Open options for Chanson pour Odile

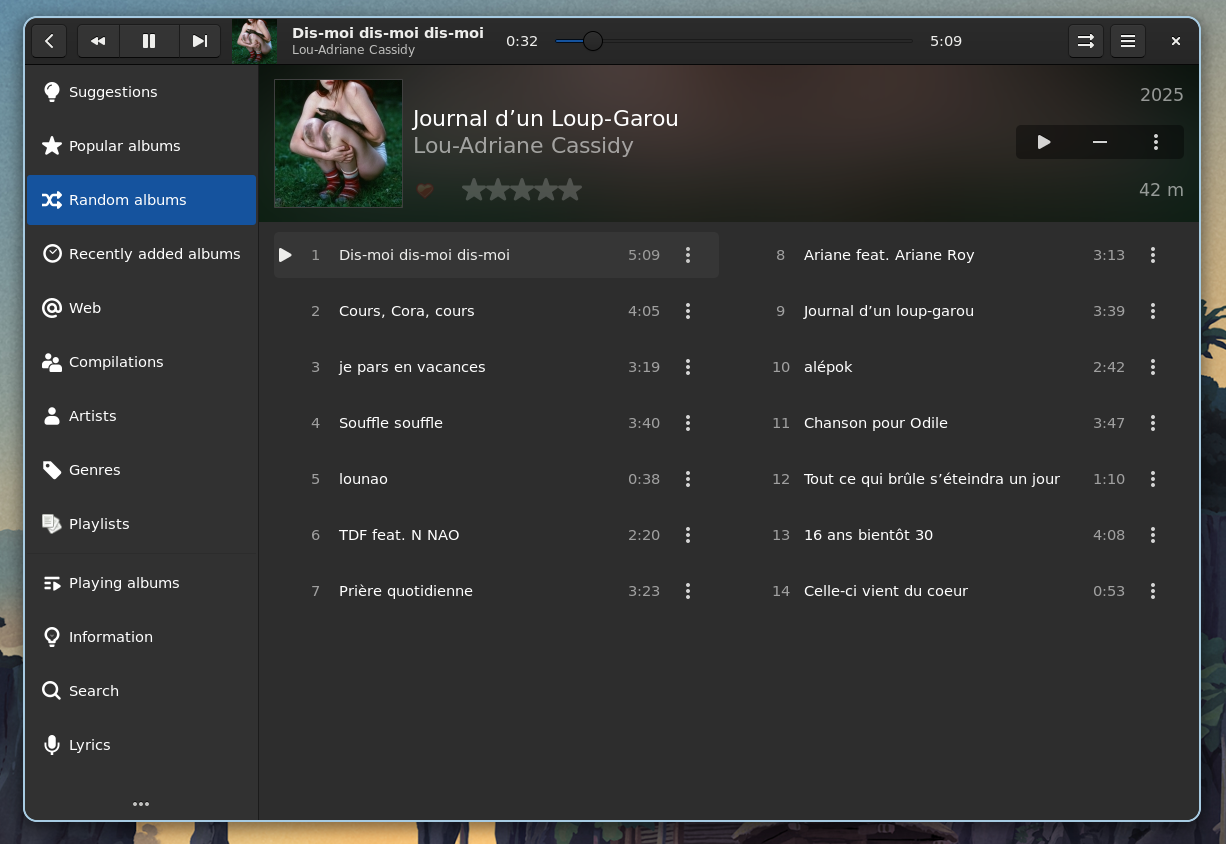[1152, 423]
